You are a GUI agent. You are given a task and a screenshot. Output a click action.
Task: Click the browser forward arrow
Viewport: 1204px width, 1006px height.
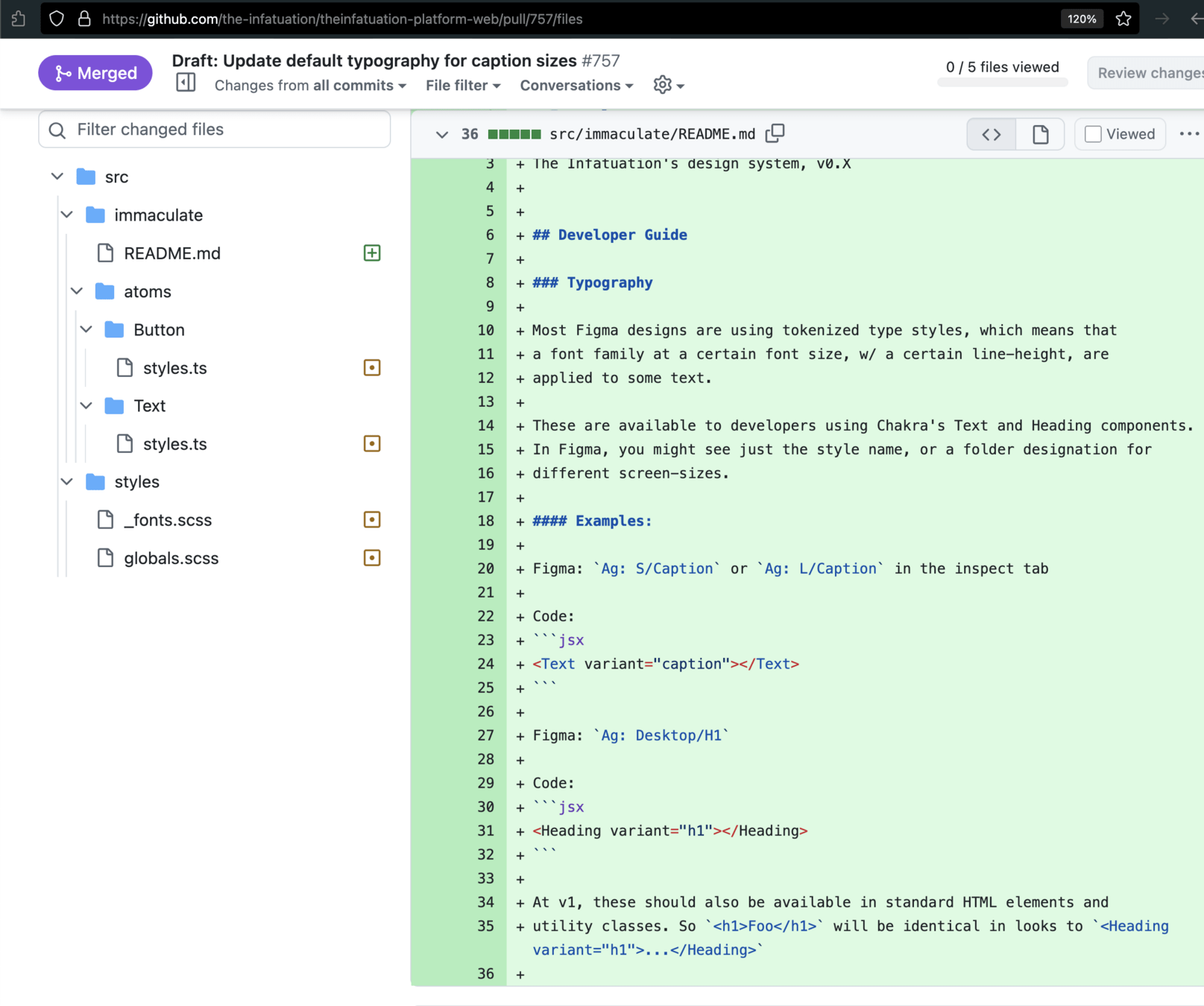(1162, 19)
